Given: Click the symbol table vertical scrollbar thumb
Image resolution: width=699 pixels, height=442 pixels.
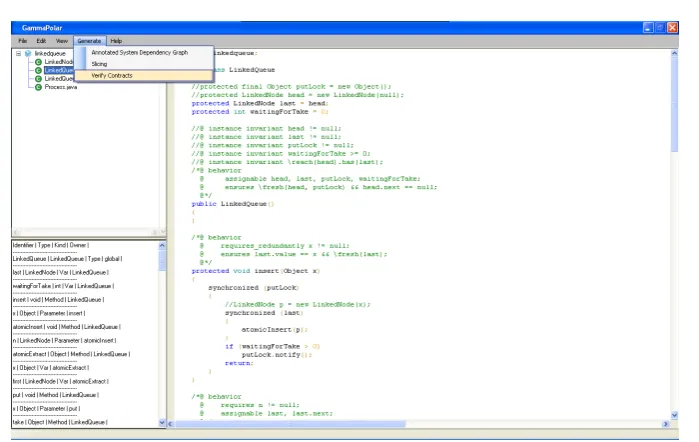Looking at the screenshot, I should click(x=162, y=260).
